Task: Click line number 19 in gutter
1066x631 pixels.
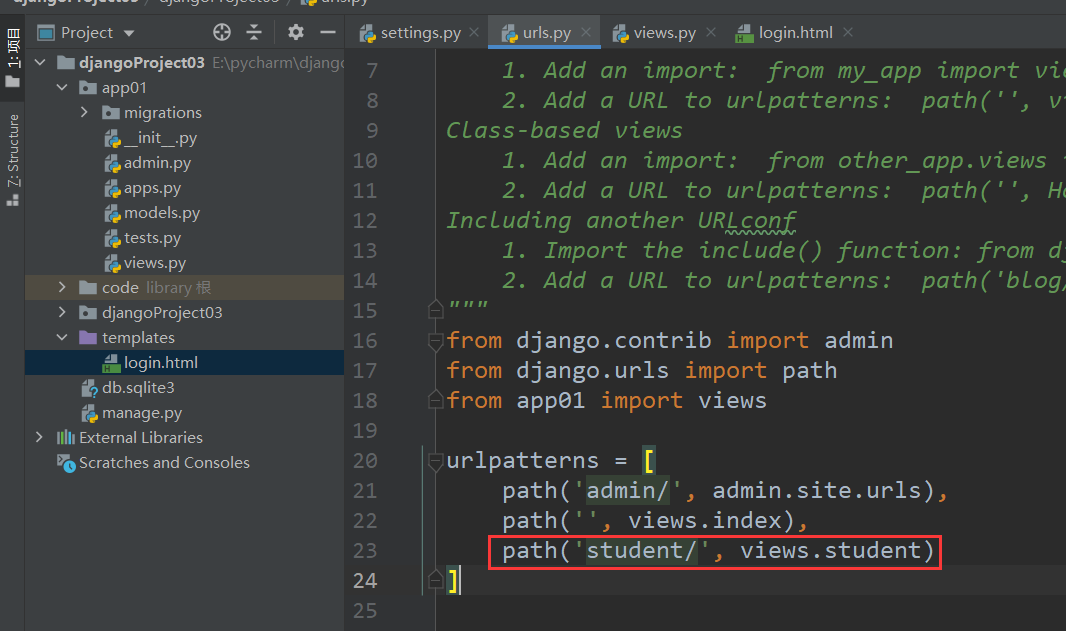Action: 365,430
